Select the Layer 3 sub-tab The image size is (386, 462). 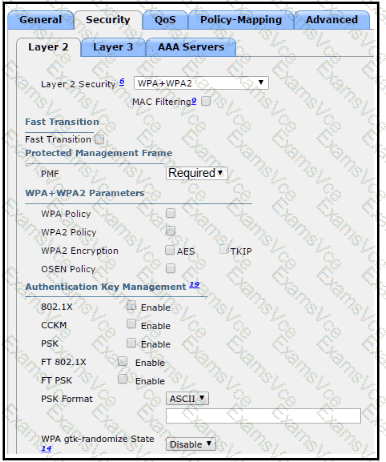tap(113, 47)
